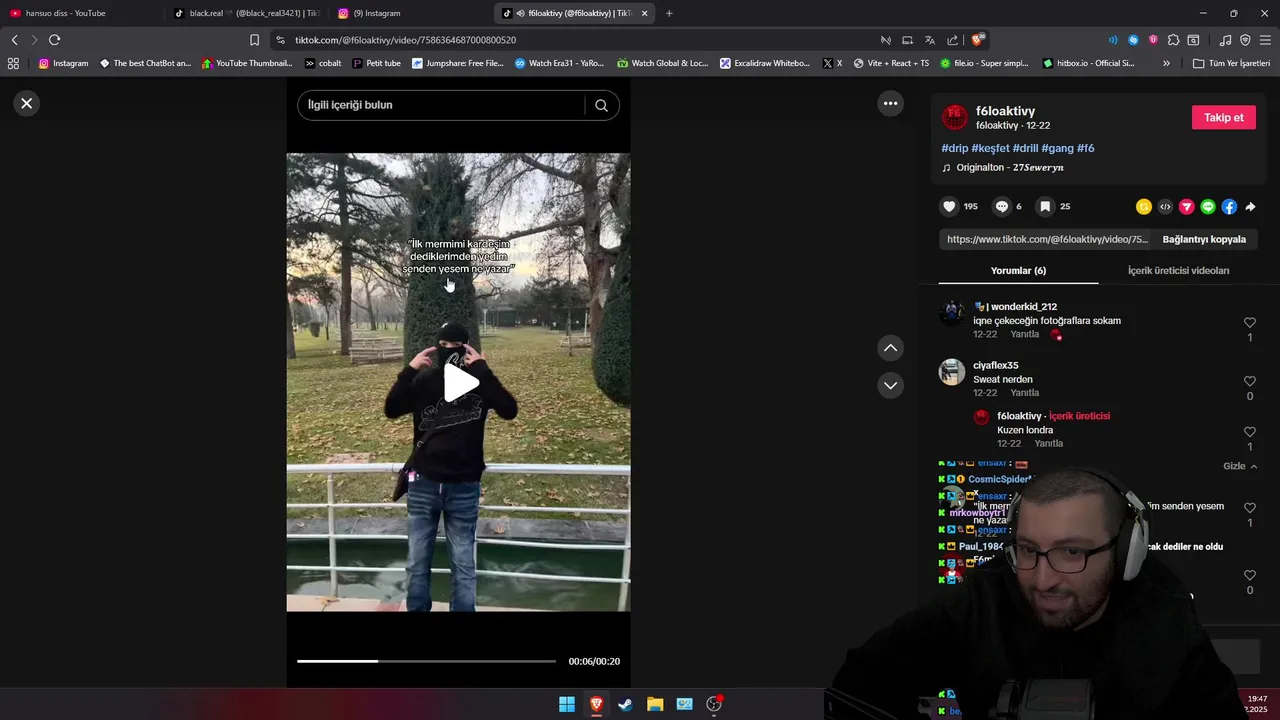
Task: Switch to the 'Yorumlar (6)' tab
Action: tap(1018, 271)
